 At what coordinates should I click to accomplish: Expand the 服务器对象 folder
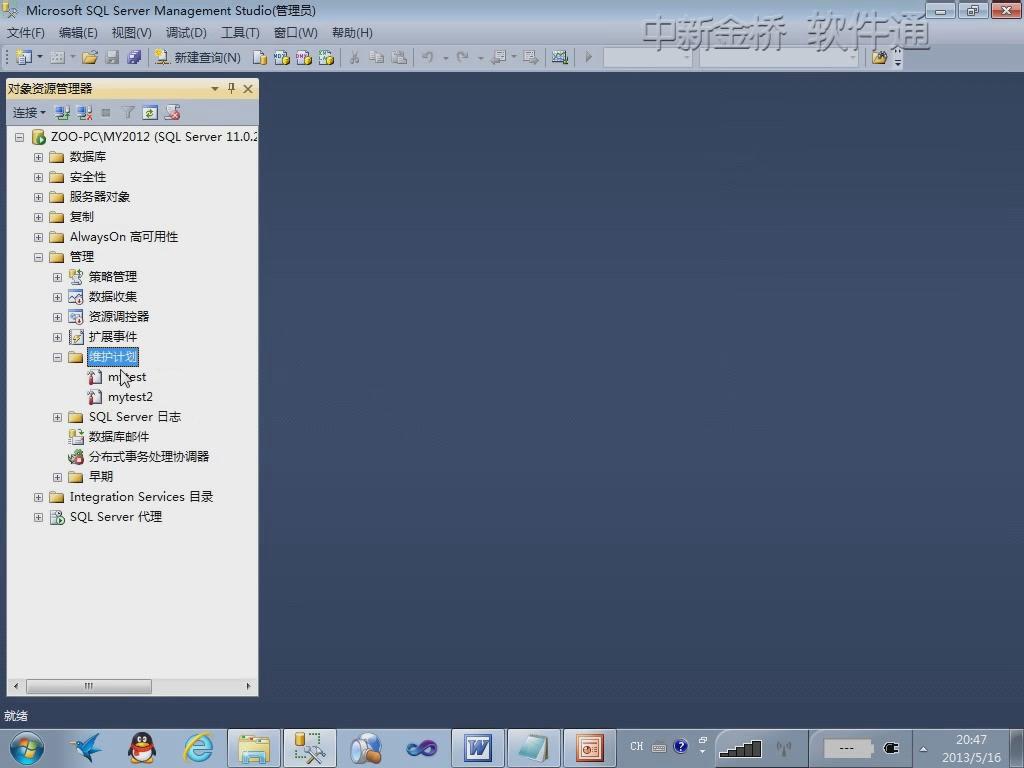(39, 197)
